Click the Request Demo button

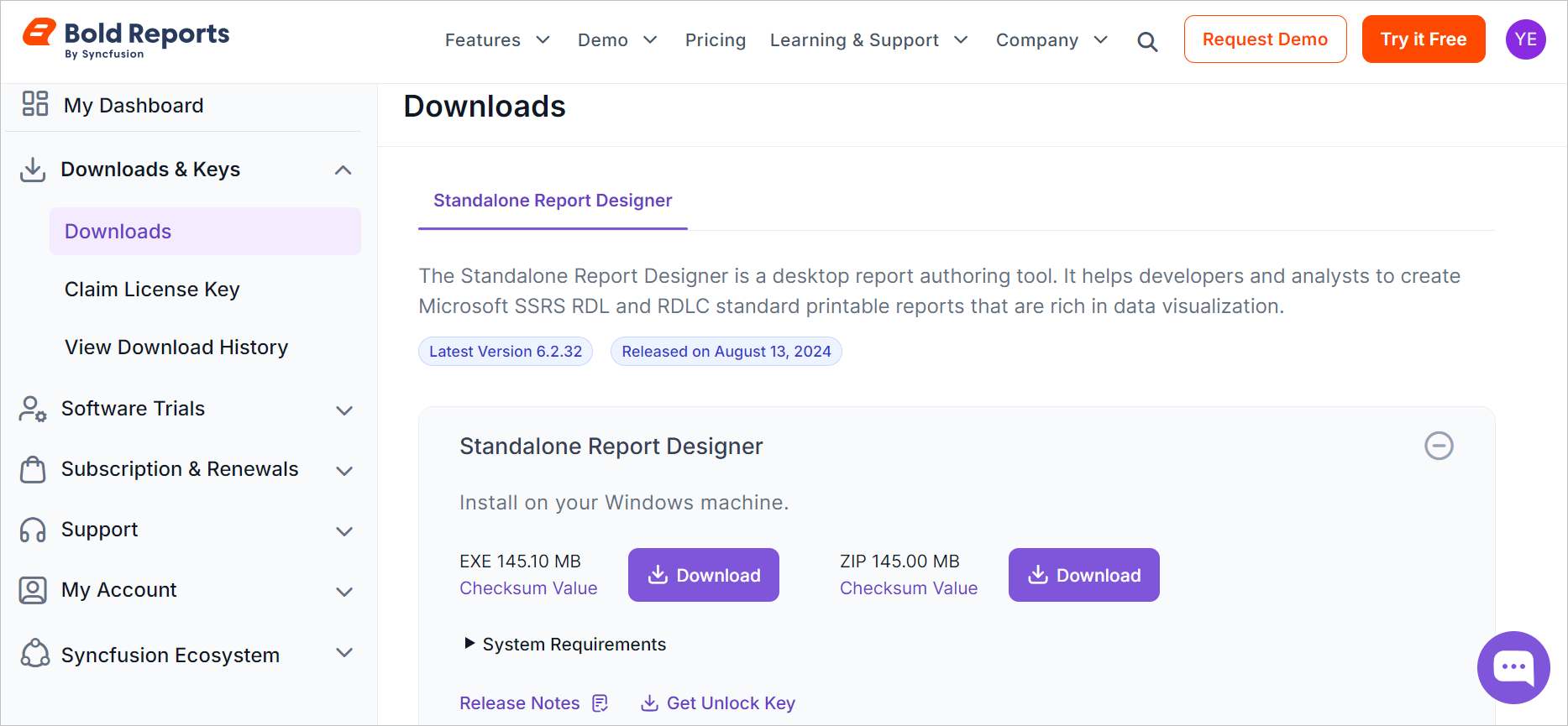click(1265, 39)
